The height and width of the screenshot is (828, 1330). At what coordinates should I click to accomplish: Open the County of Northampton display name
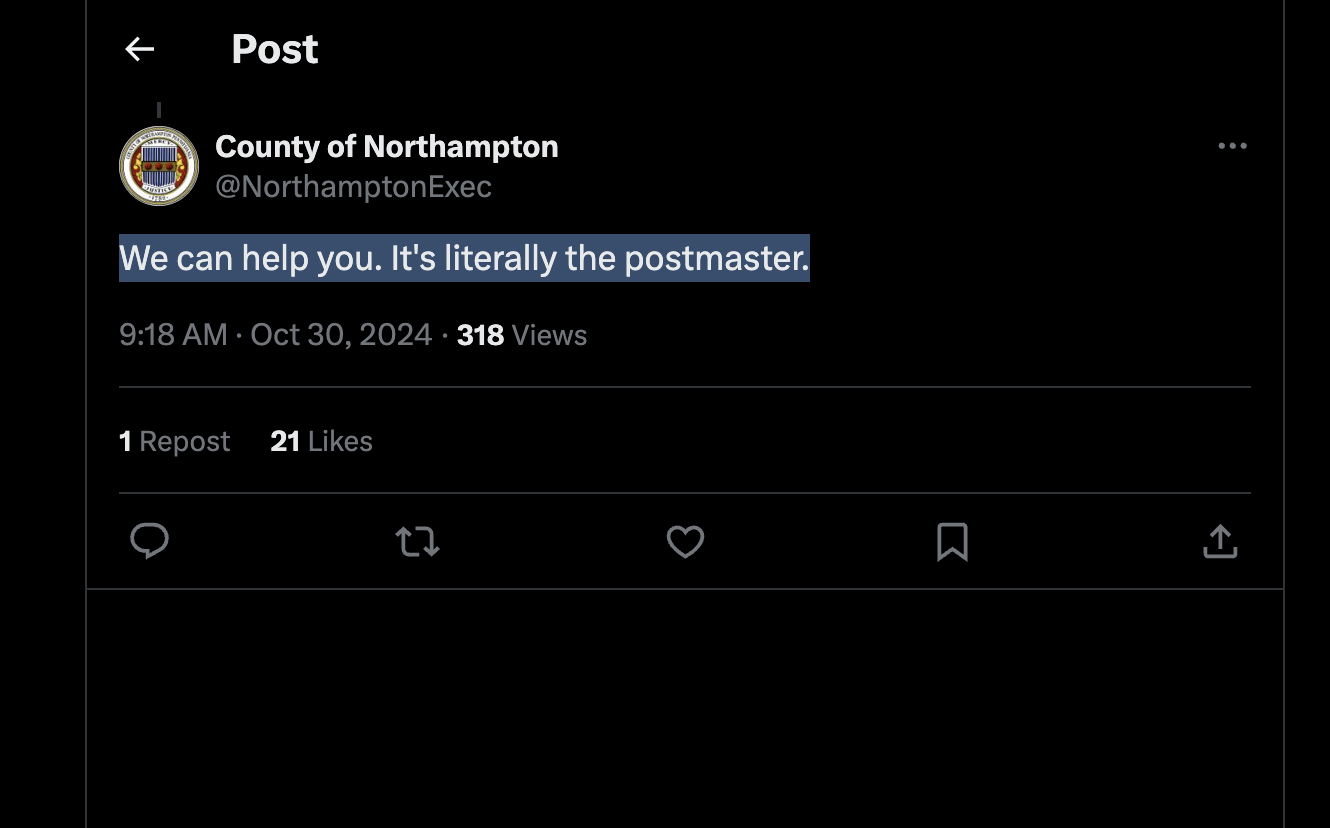point(386,147)
